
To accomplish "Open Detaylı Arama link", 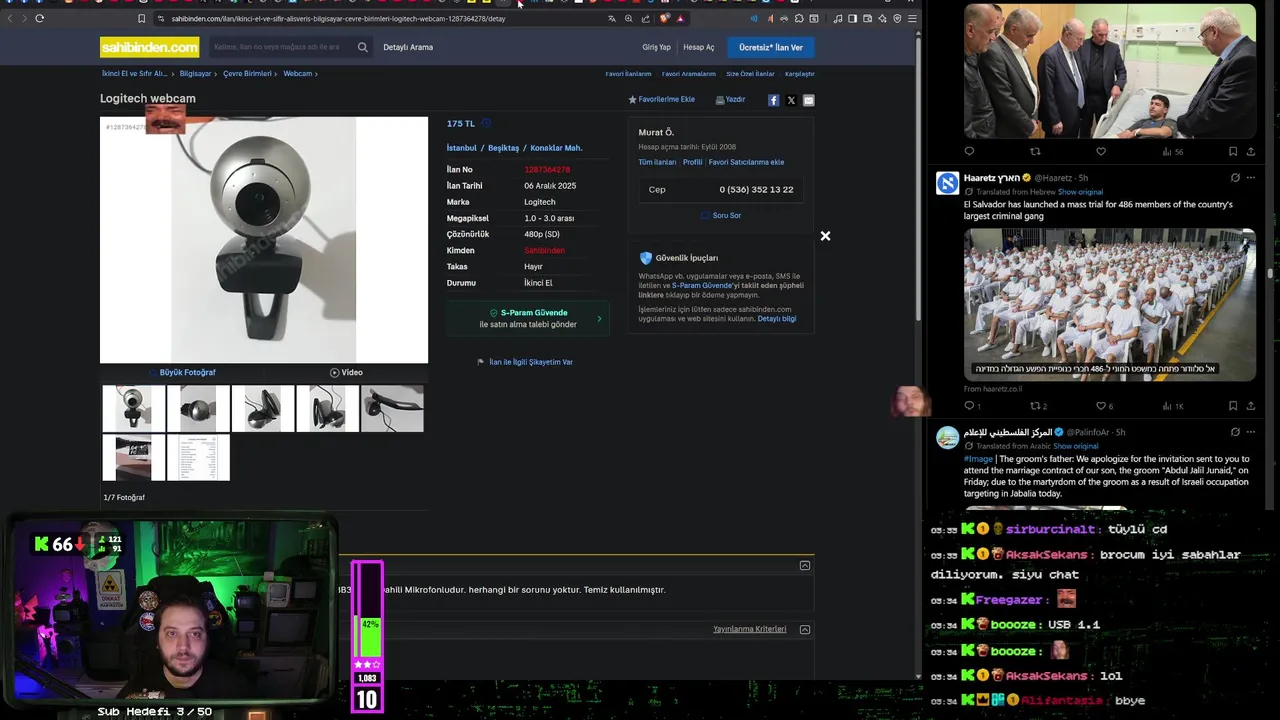I will (x=408, y=47).
